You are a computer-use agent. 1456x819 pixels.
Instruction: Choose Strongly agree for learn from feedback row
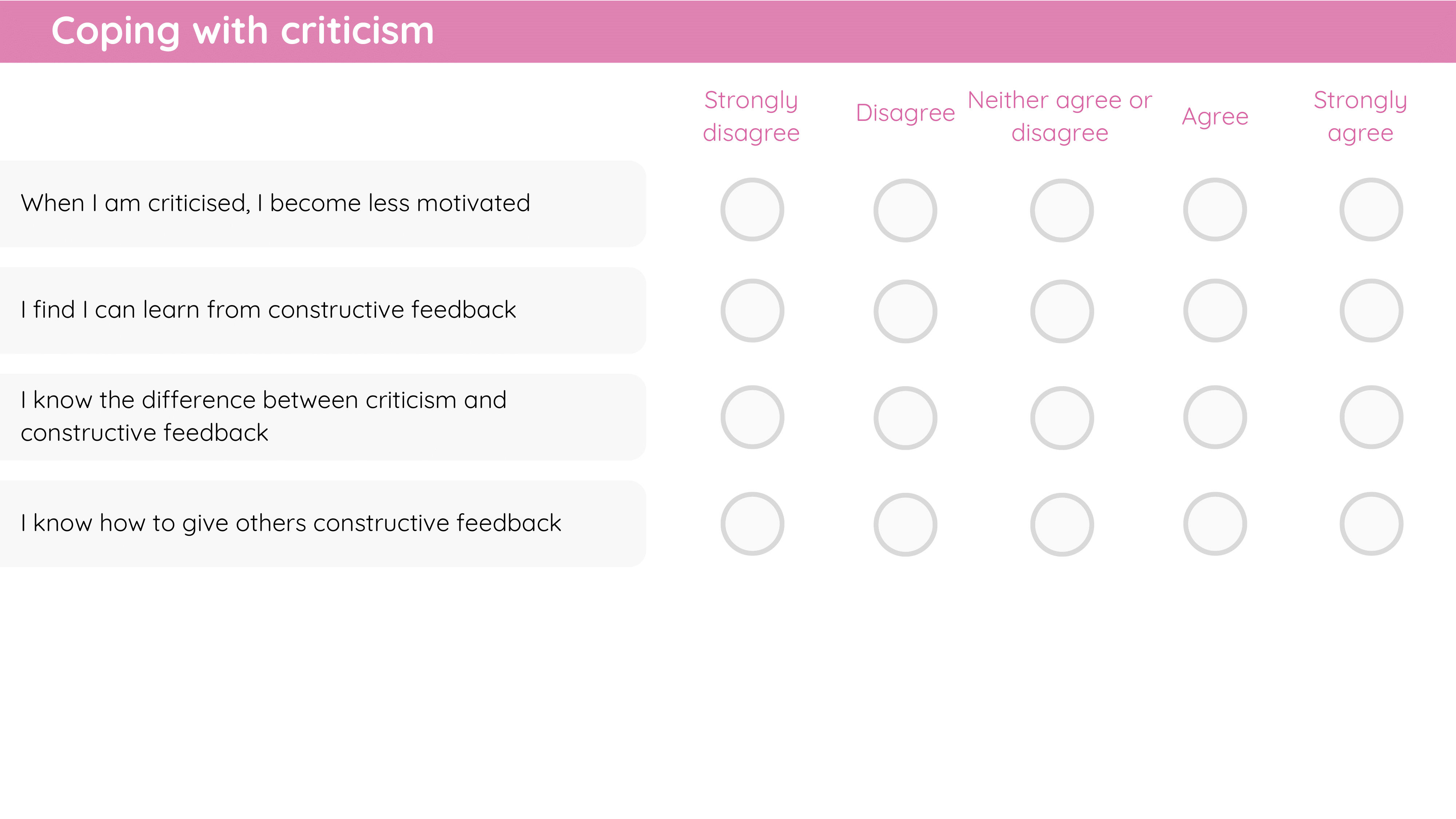pos(1371,311)
